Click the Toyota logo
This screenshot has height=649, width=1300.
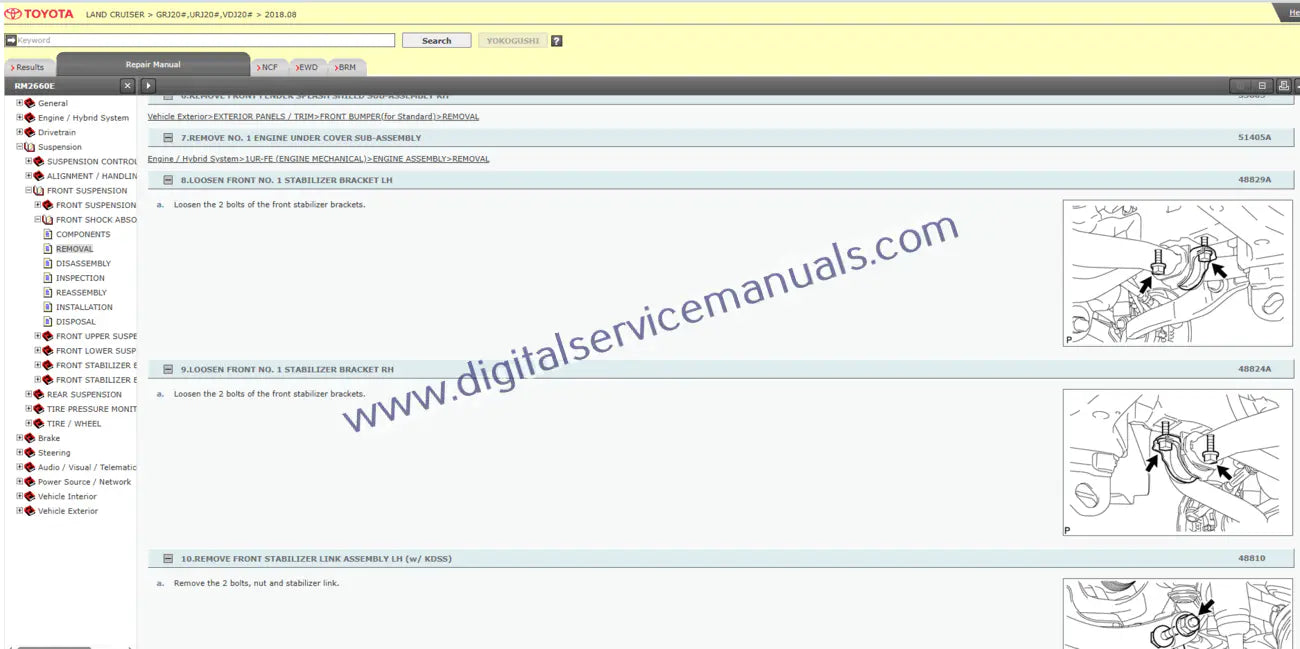(39, 14)
